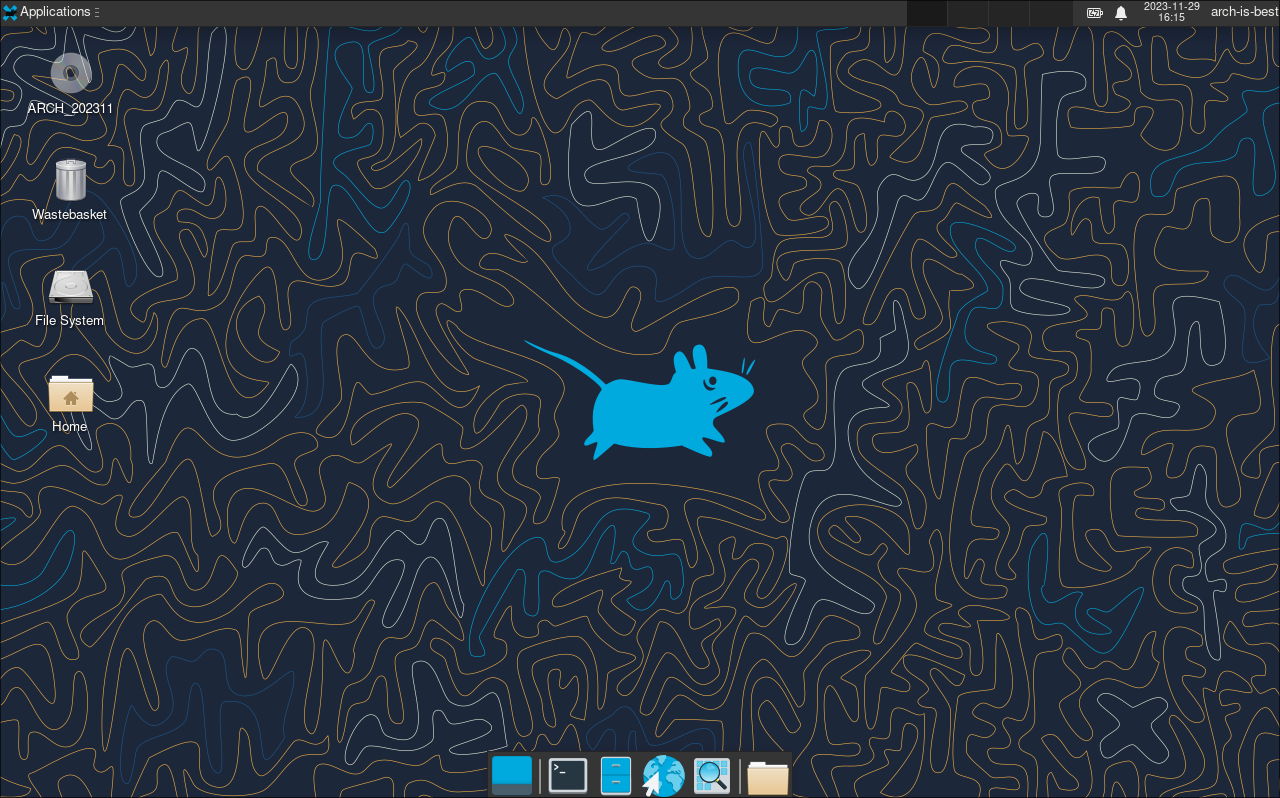The image size is (1280, 798).
Task: Click the handle next to Applications
Action: point(97,13)
